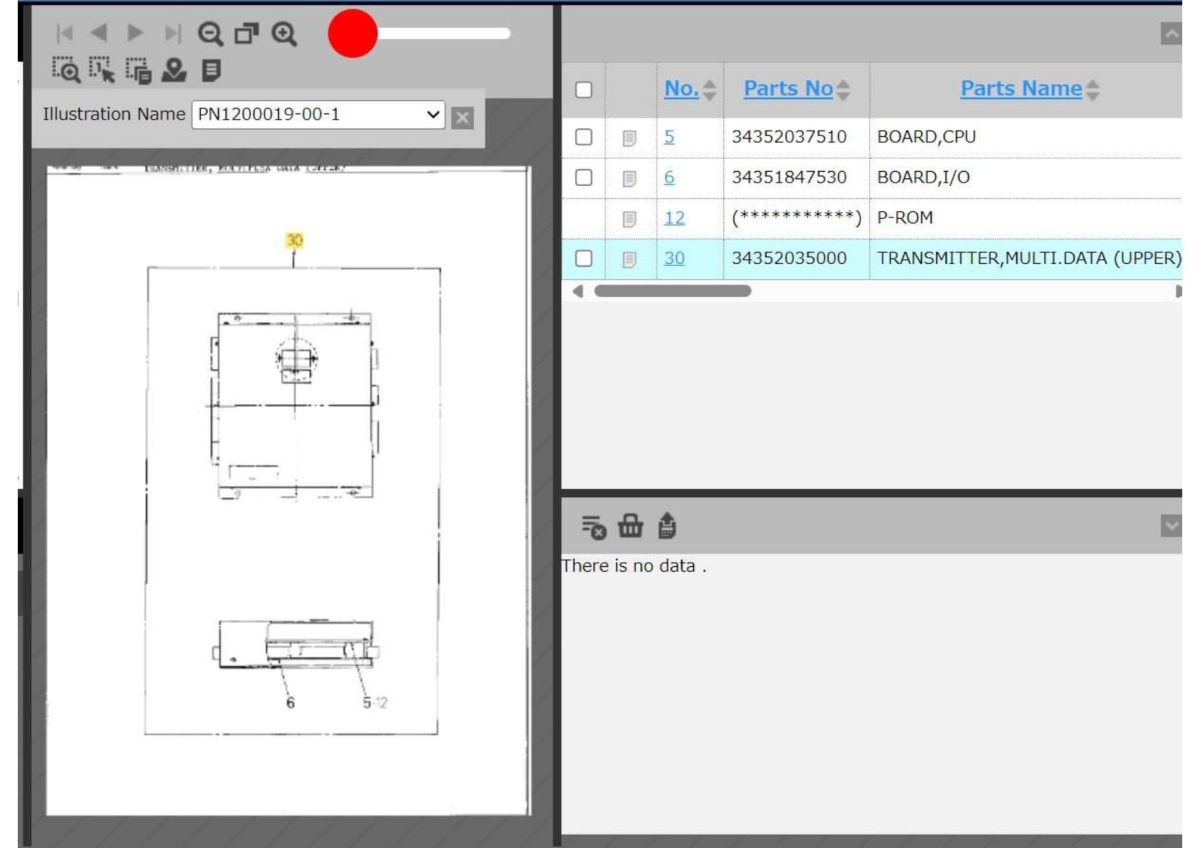Select the P-ROM parts name cell
The image size is (1200, 848).
click(1025, 218)
